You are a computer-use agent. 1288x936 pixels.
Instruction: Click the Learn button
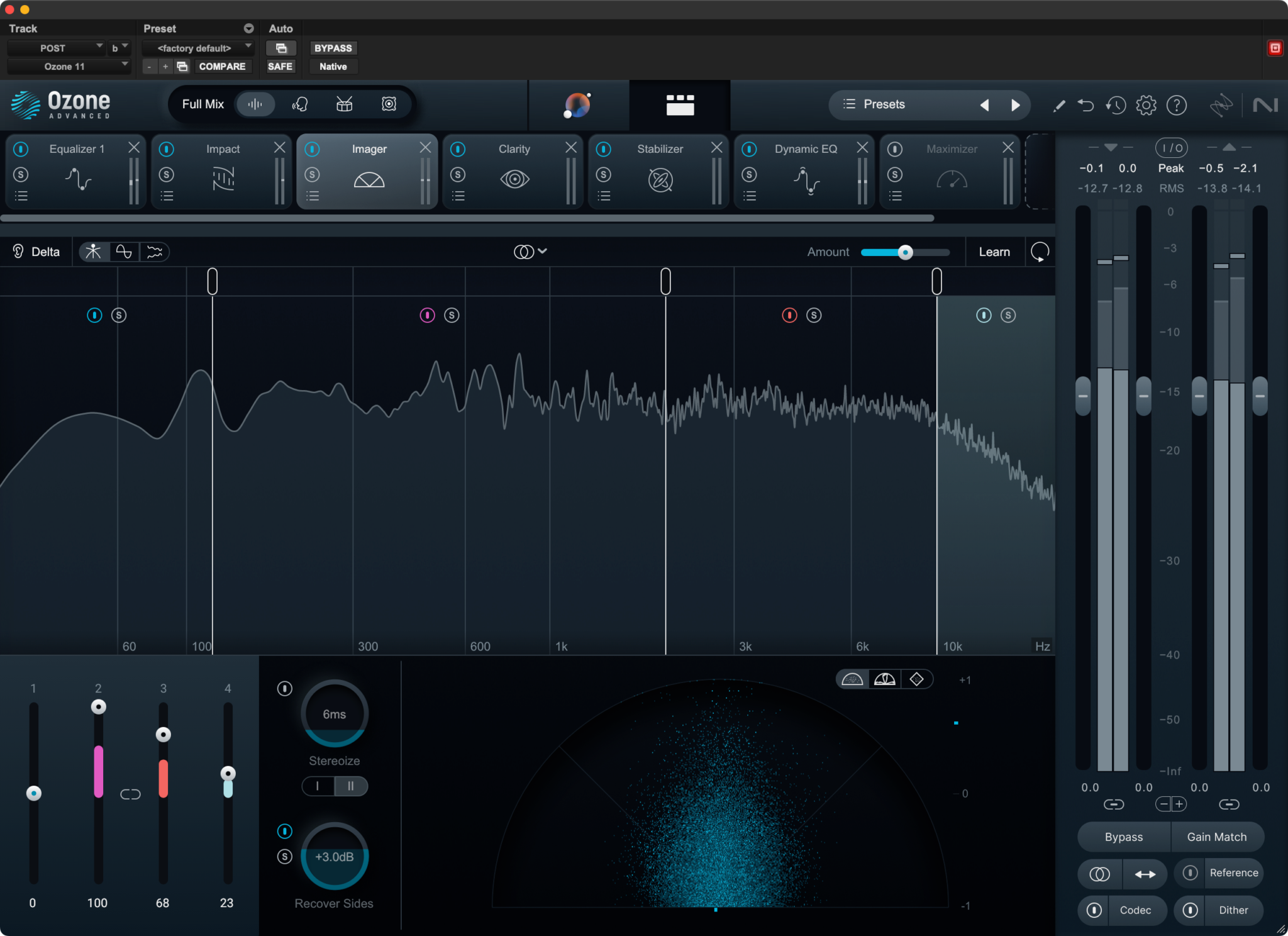(x=994, y=252)
